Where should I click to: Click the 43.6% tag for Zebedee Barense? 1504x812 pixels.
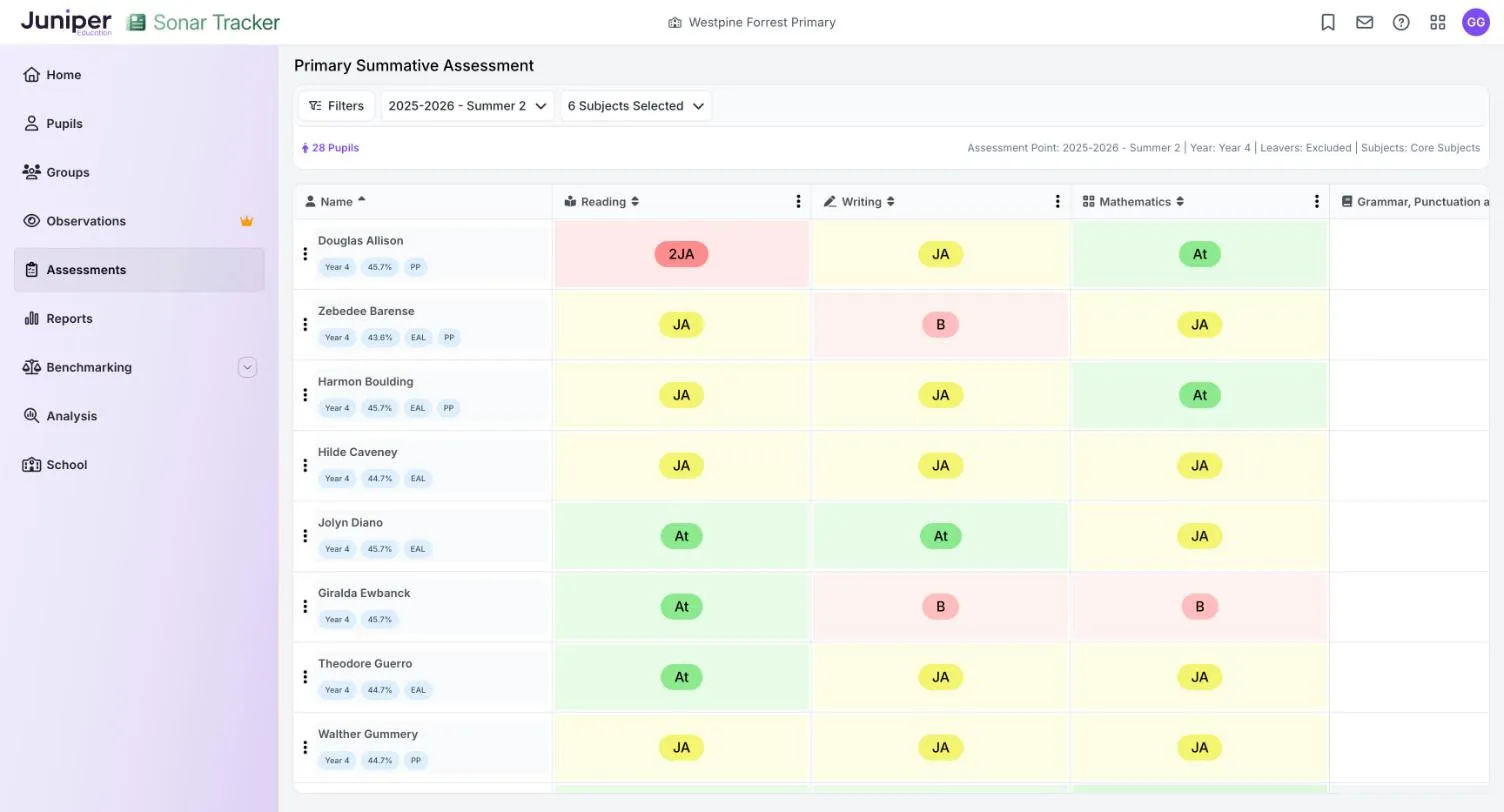click(x=380, y=338)
